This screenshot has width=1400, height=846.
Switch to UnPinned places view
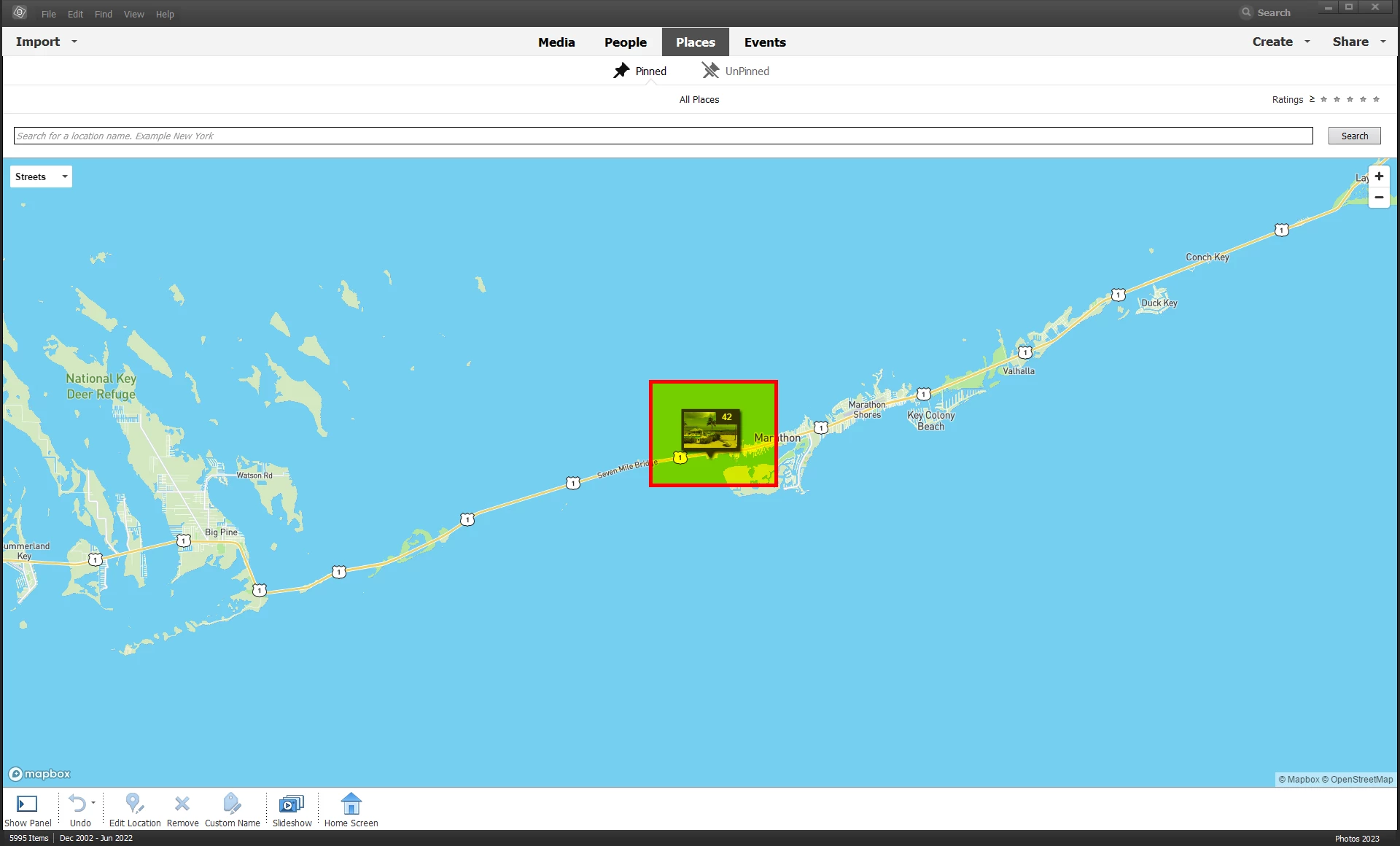[735, 71]
